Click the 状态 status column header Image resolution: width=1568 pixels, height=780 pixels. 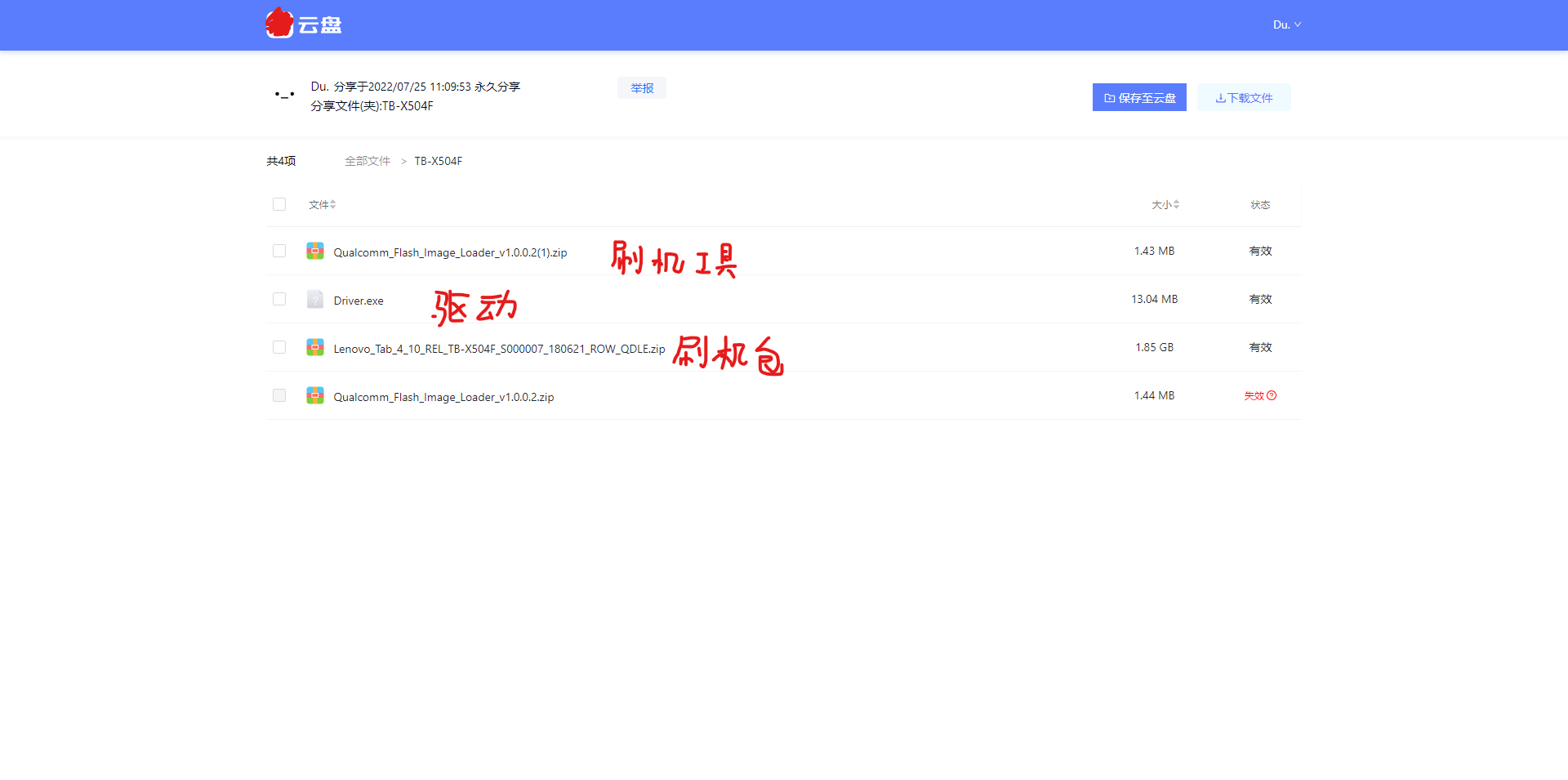pyautogui.click(x=1260, y=204)
